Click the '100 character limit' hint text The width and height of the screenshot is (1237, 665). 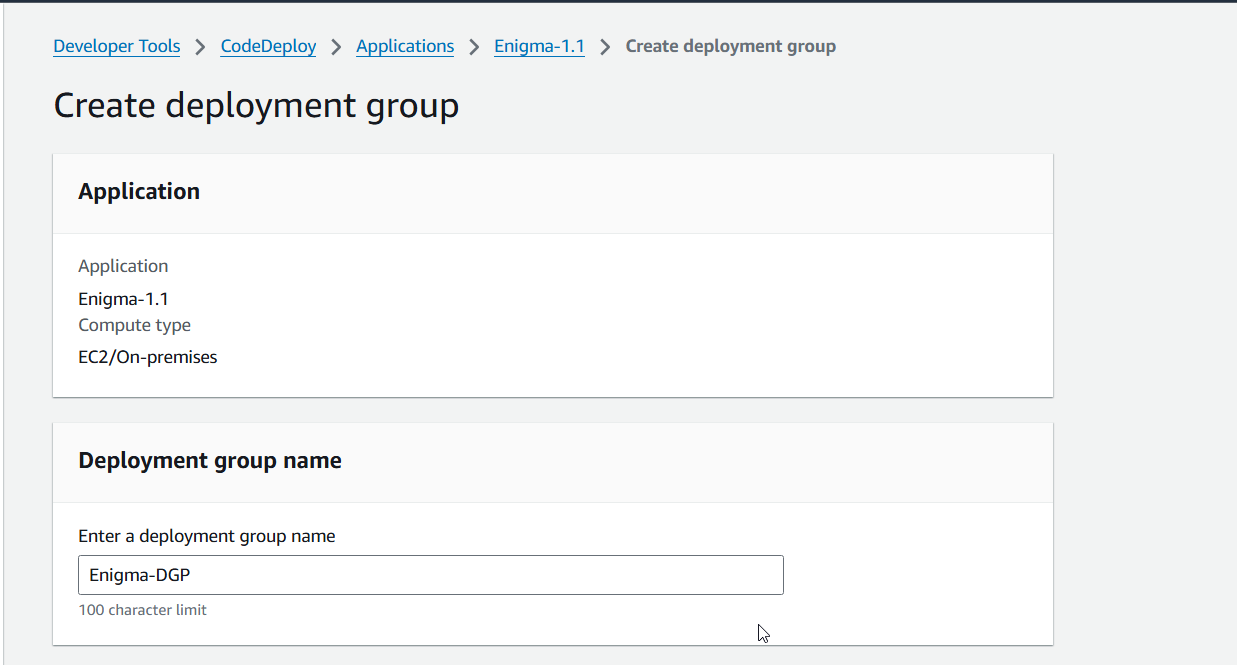coord(142,610)
